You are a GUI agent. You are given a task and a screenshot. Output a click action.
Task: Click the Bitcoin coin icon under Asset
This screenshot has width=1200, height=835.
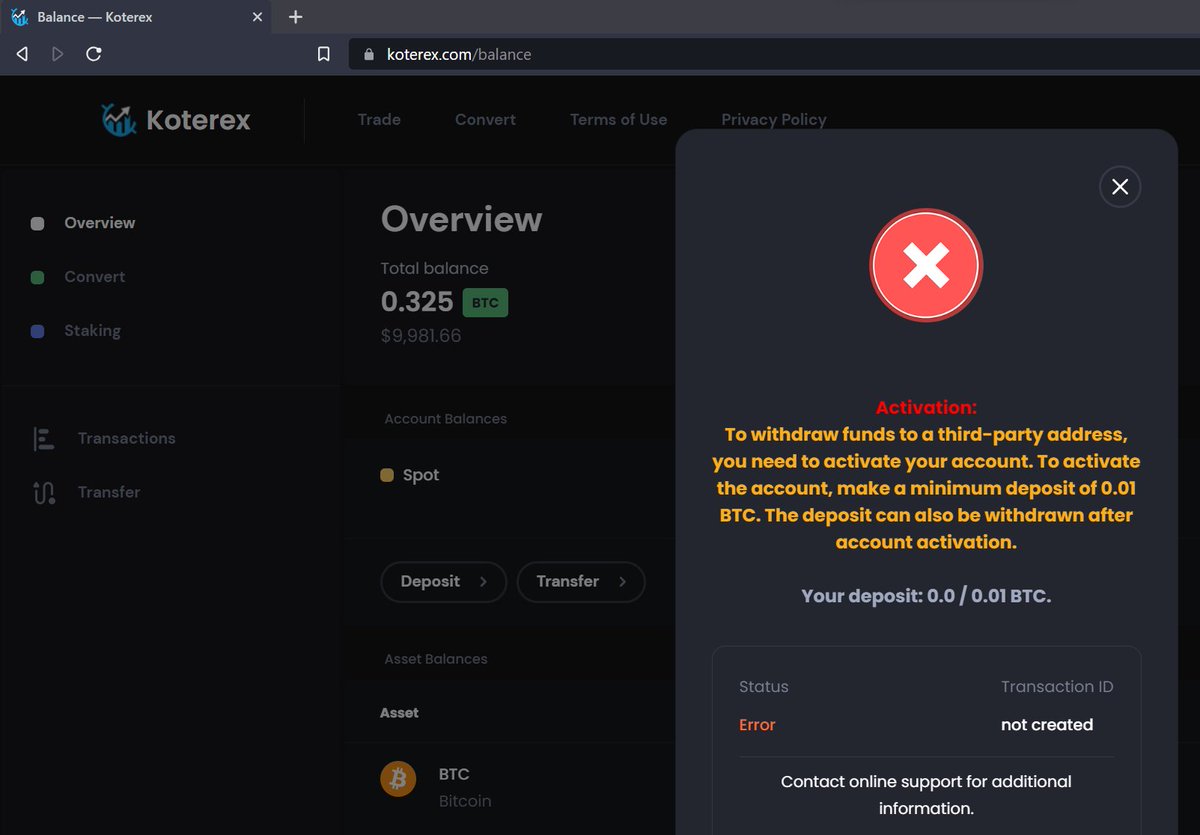pos(398,778)
